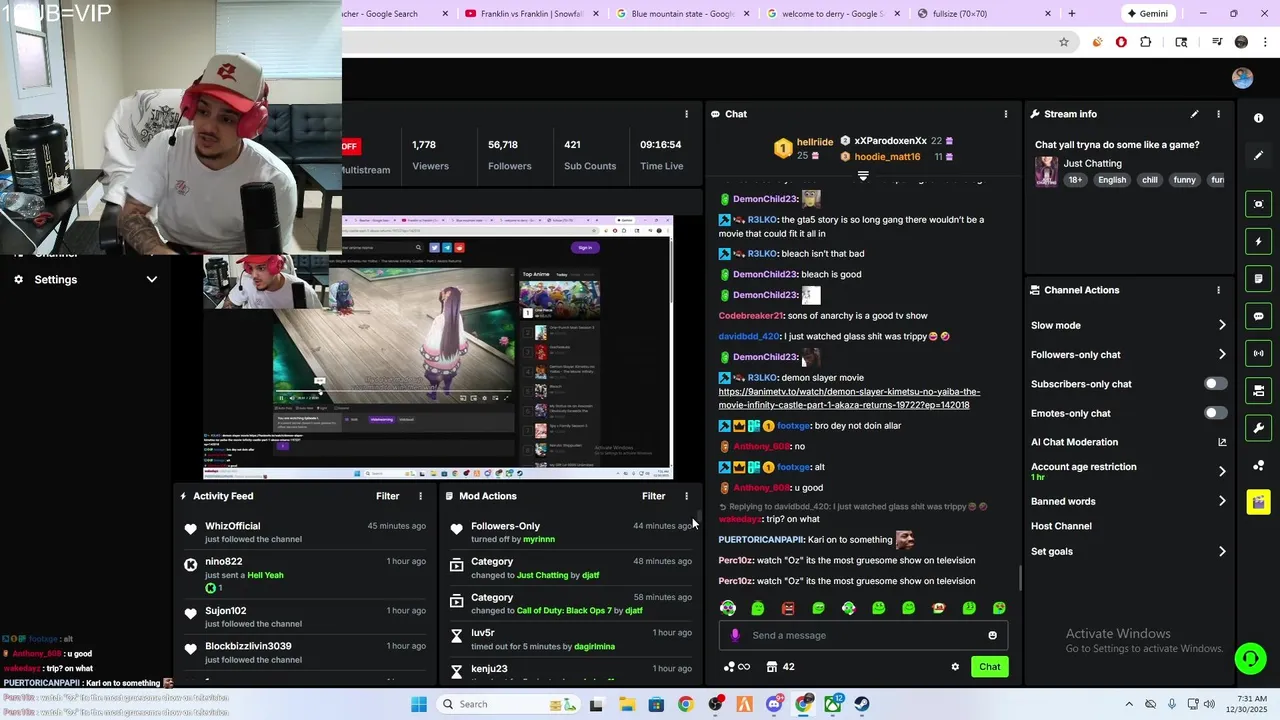Open the 9animetv demon slayer link in chat
1280x720 pixels.
pos(849,398)
